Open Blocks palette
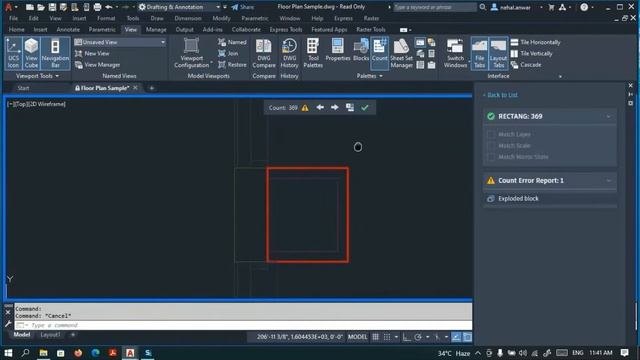The image size is (640, 360). [x=361, y=50]
